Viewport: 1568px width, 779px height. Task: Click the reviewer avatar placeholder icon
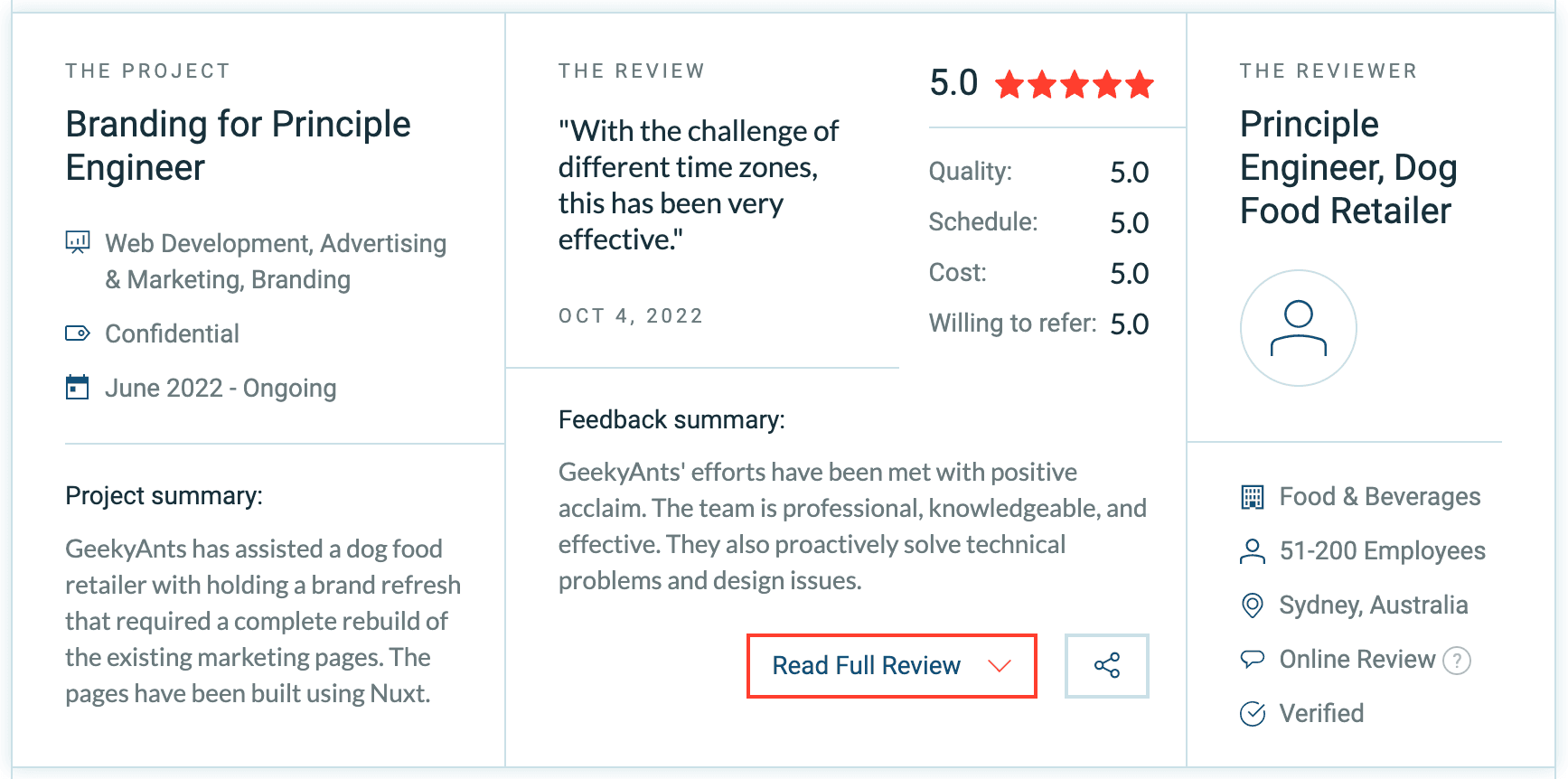click(1298, 328)
